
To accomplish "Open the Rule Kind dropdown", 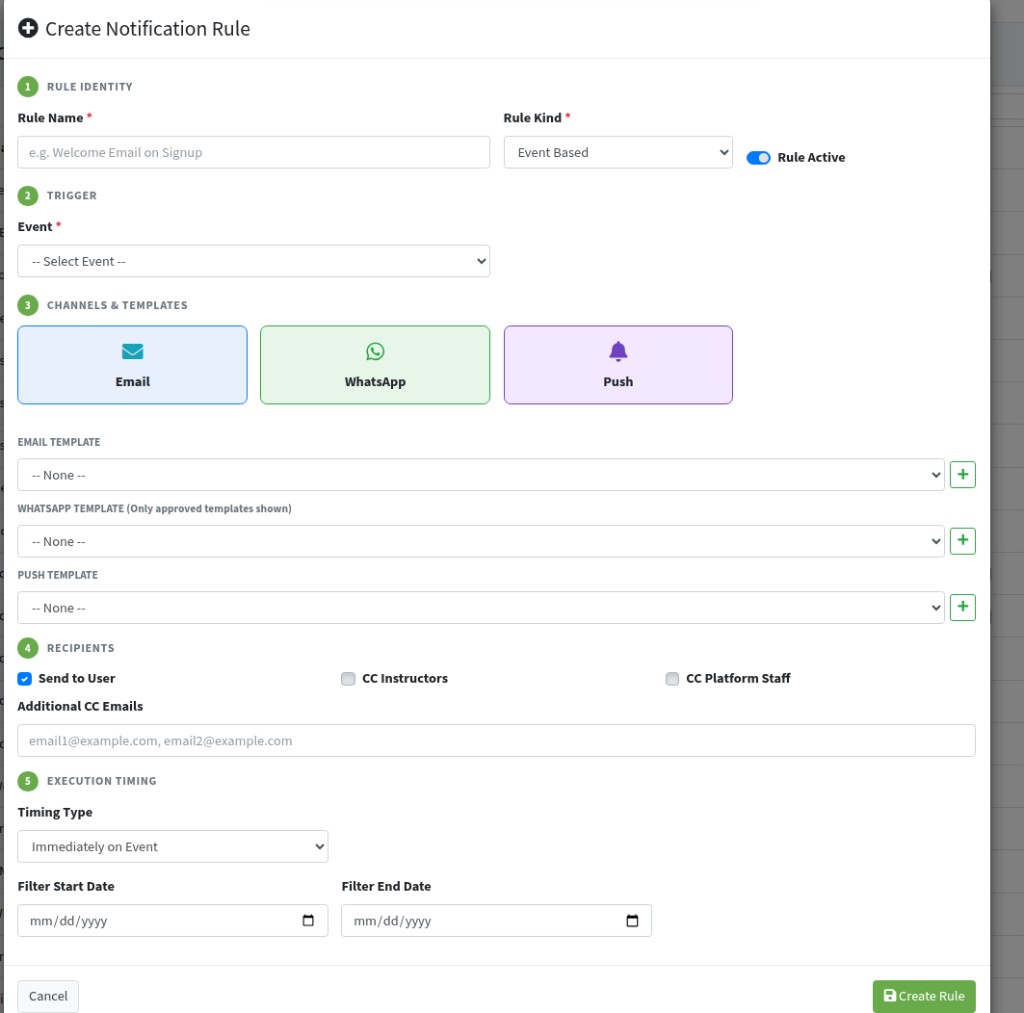I will point(618,152).
